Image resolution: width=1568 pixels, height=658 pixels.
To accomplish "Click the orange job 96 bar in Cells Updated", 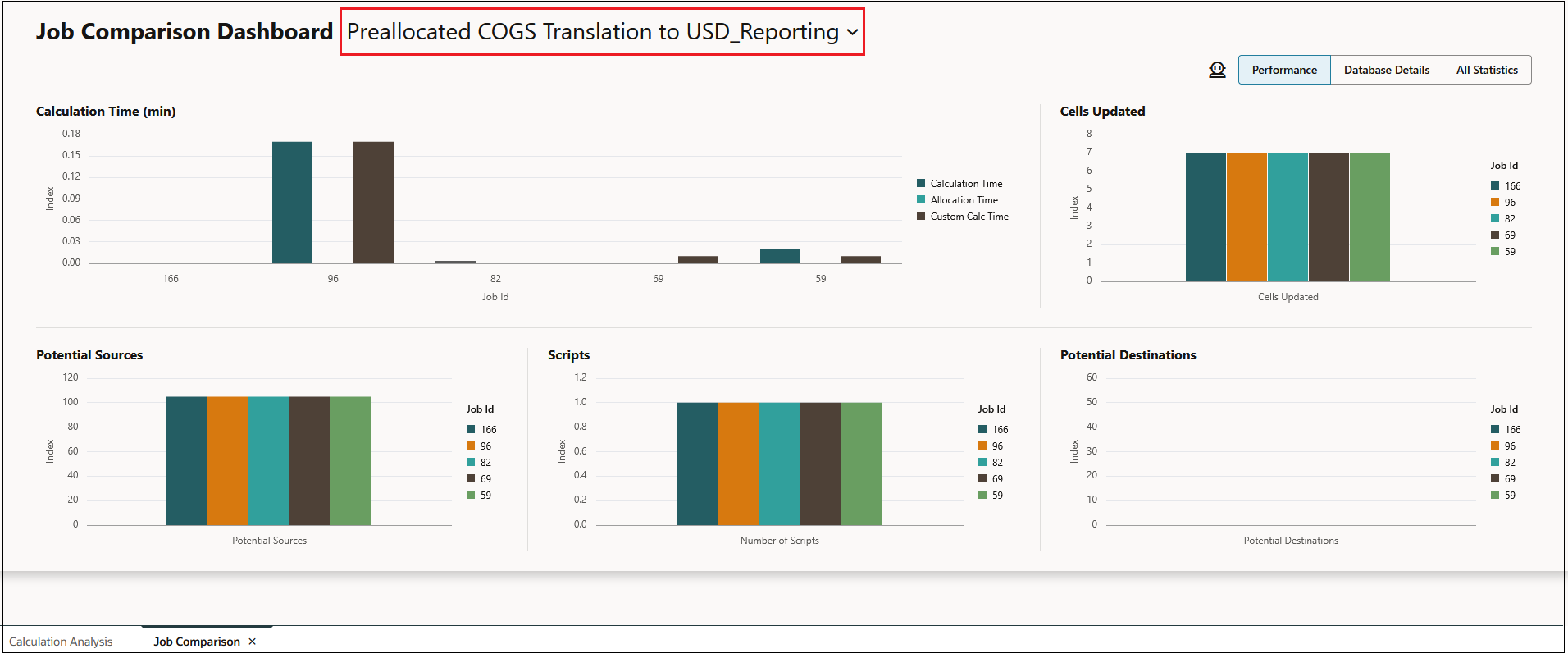I will coord(1247,217).
